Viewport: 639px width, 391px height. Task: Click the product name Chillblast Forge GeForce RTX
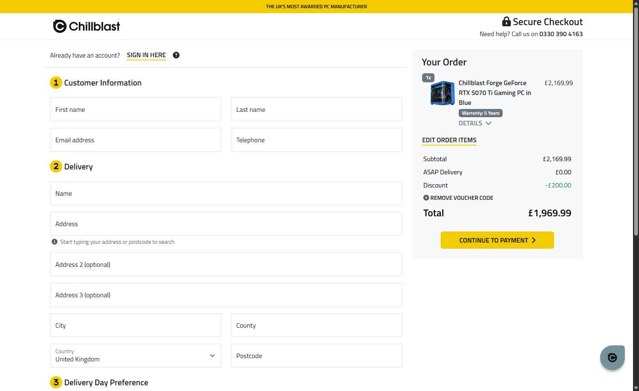tap(495, 93)
